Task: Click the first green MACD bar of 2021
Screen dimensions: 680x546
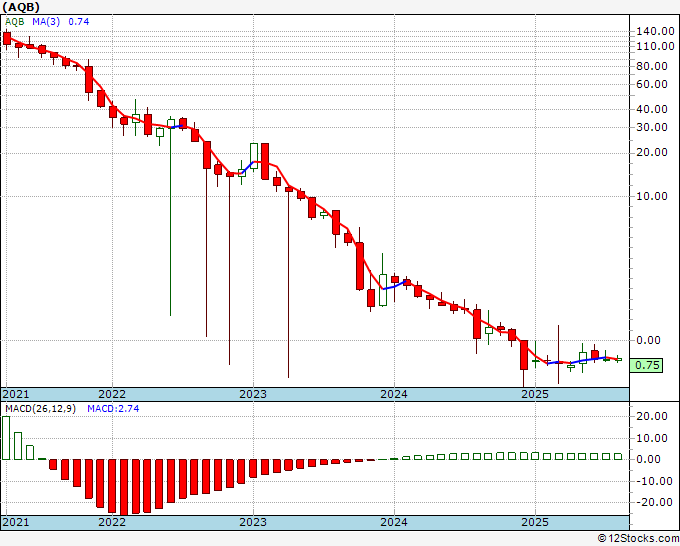Action: tap(6, 438)
